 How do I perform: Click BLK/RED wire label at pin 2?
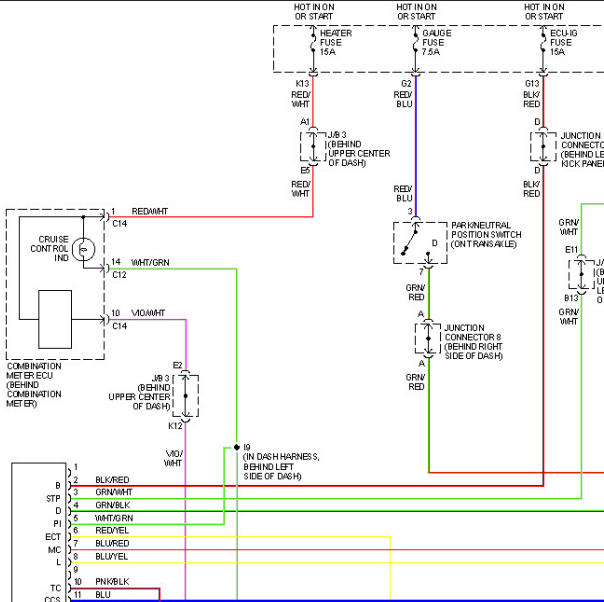point(112,480)
